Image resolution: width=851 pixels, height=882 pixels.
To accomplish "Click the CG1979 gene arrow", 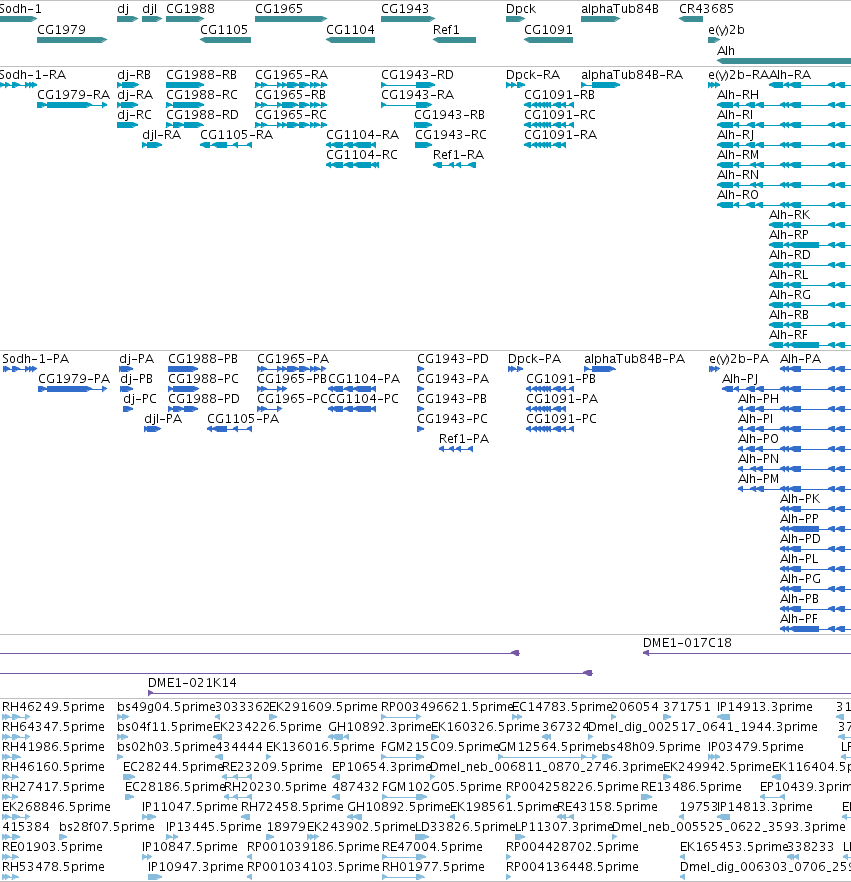I will (x=72, y=40).
